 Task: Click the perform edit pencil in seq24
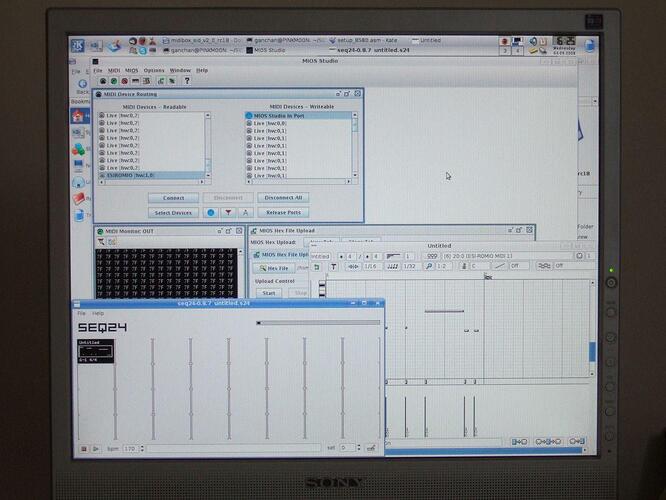(371, 448)
